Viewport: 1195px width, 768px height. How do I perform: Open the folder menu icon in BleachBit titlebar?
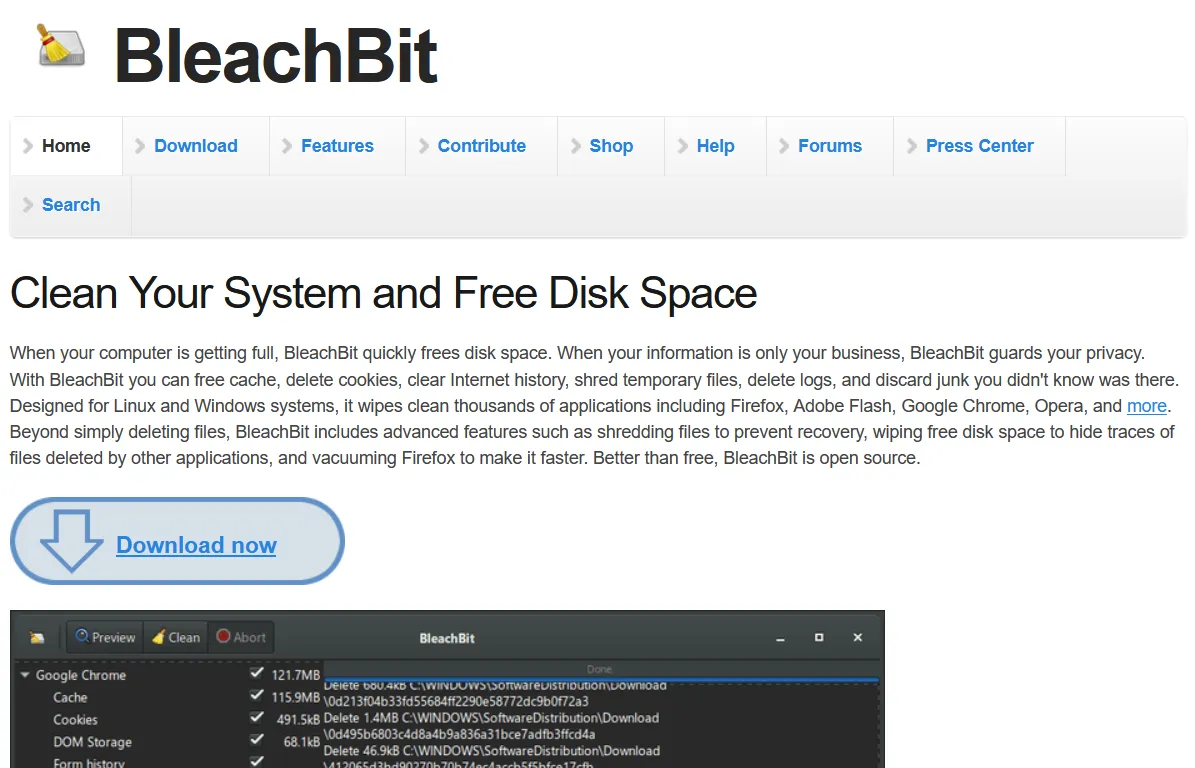tap(36, 637)
